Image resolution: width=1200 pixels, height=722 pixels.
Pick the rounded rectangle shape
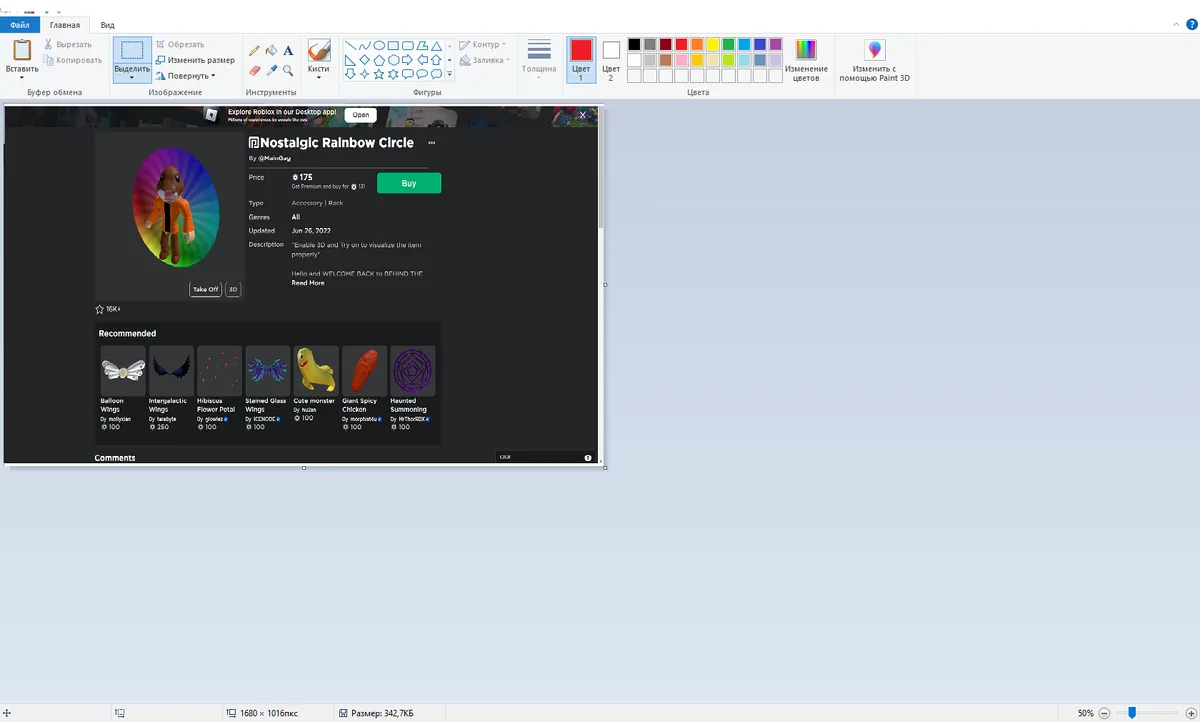[x=408, y=45]
